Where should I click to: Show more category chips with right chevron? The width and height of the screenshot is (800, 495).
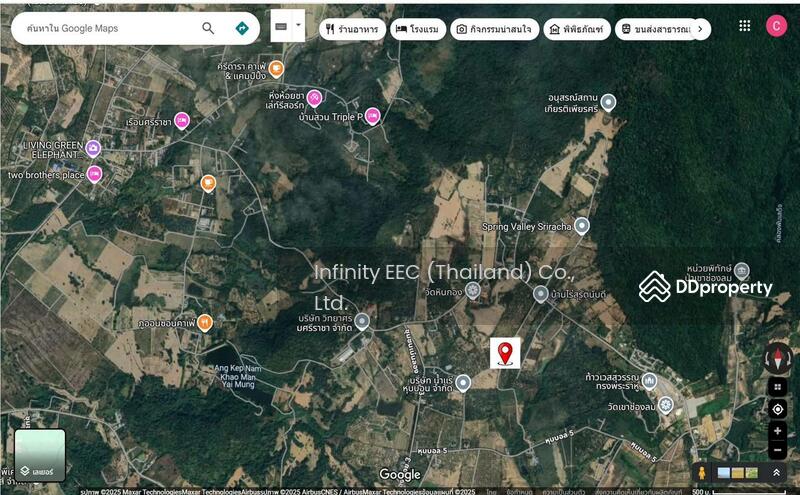click(x=701, y=29)
